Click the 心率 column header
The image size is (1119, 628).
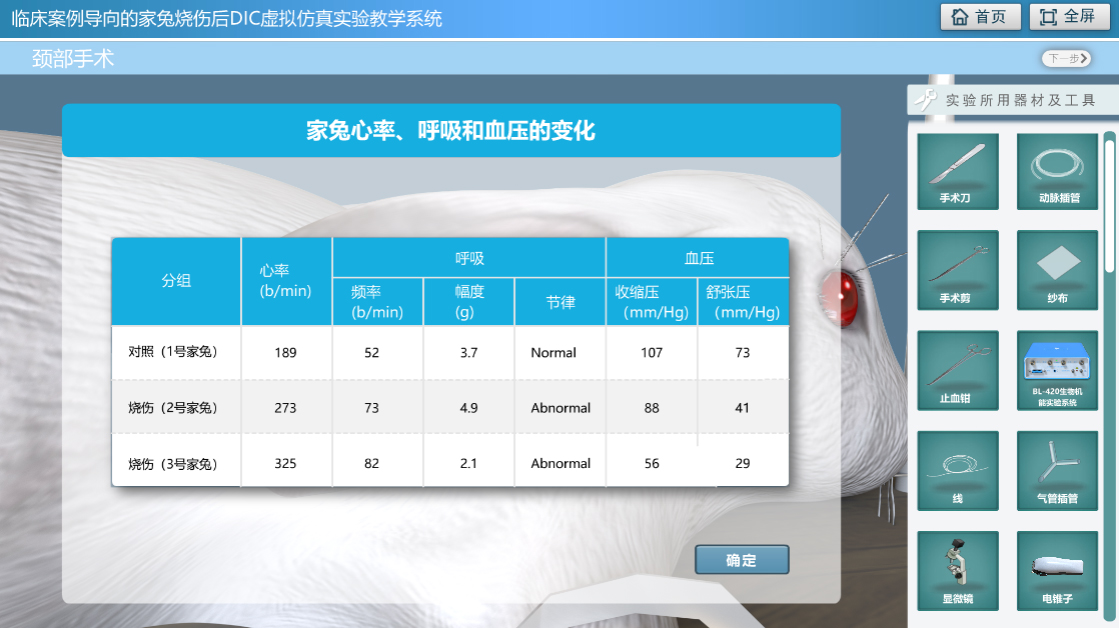pos(286,281)
